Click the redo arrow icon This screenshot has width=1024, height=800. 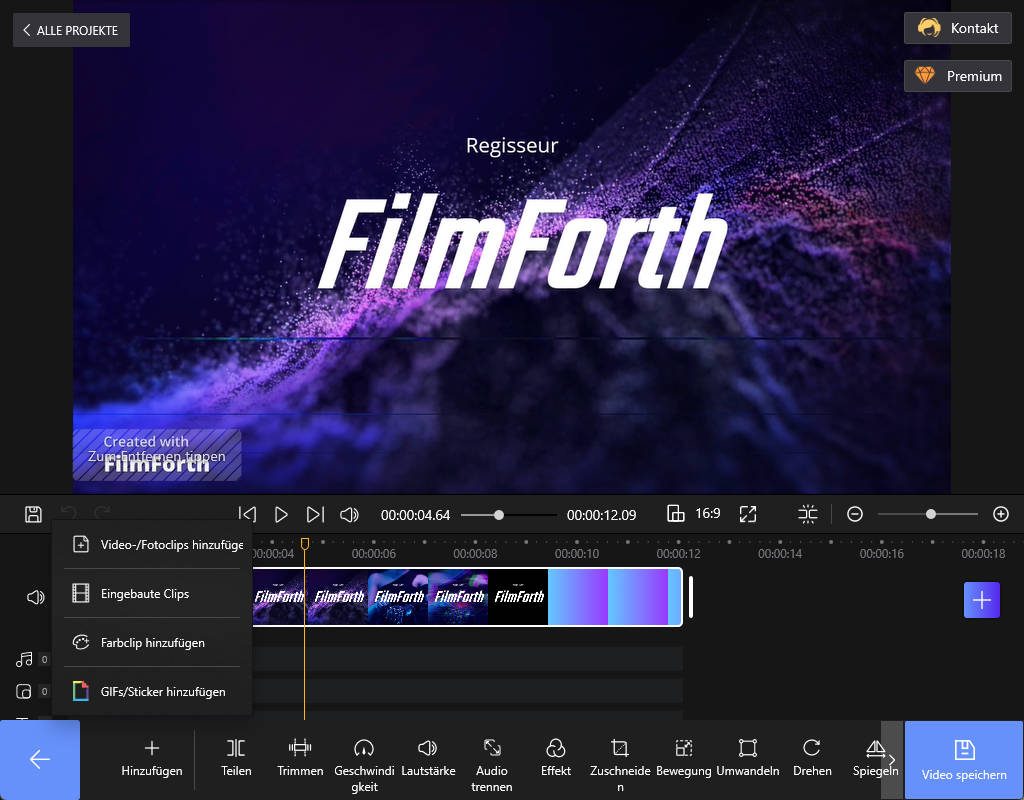[102, 514]
